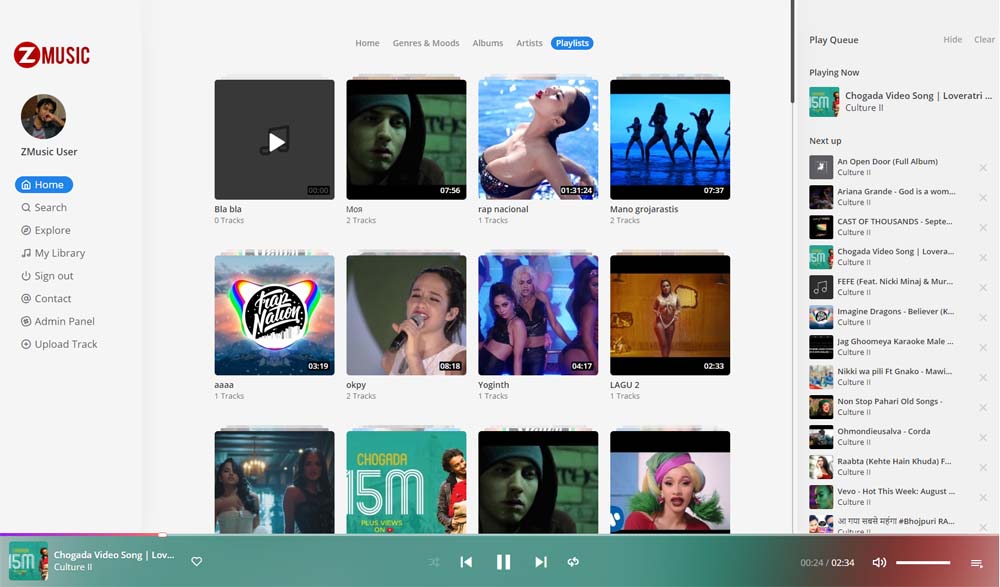This screenshot has height=587, width=1000.
Task: Open Search in the sidebar
Action: pyautogui.click(x=43, y=207)
